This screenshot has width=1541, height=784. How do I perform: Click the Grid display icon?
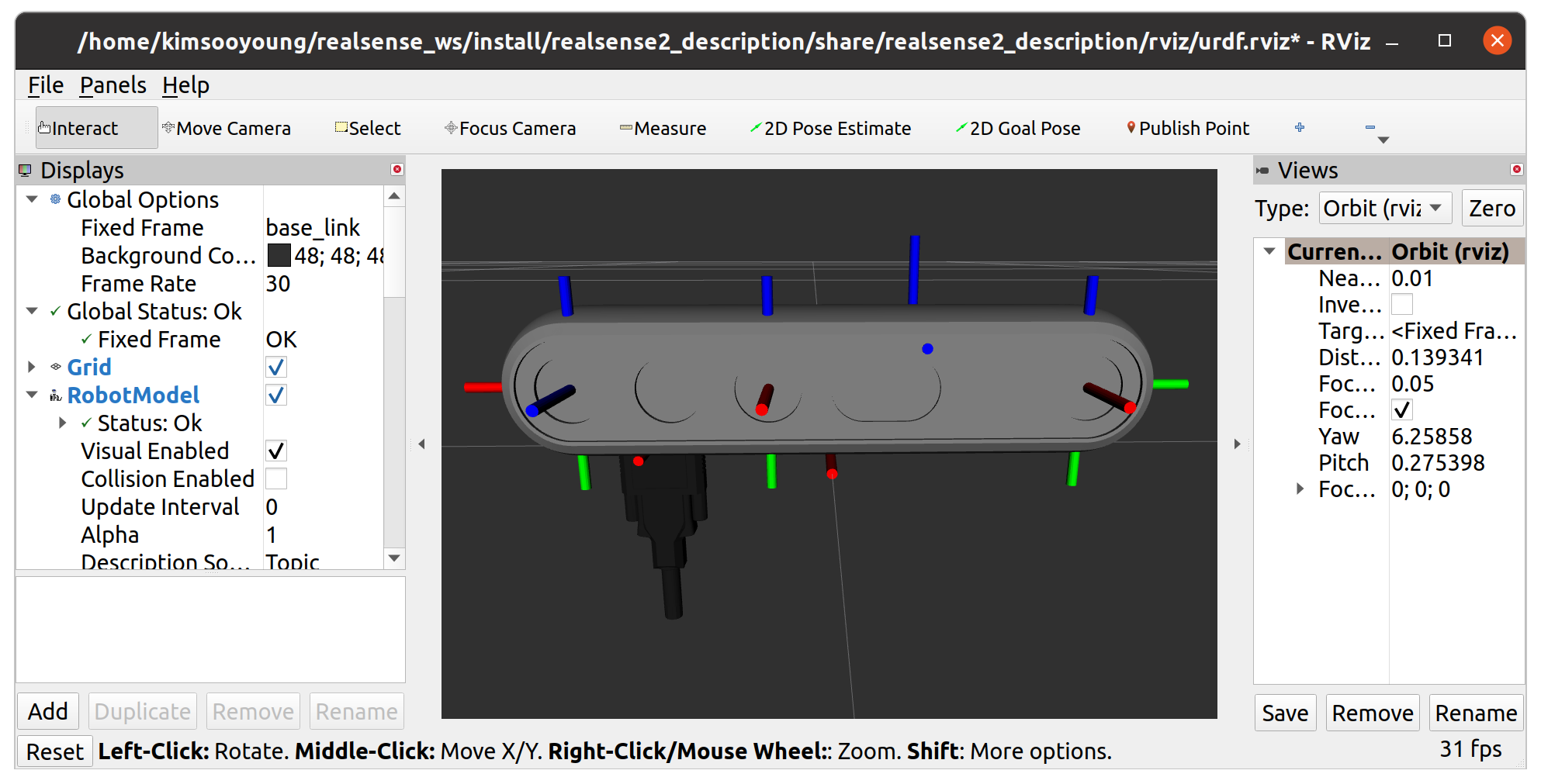(56, 367)
